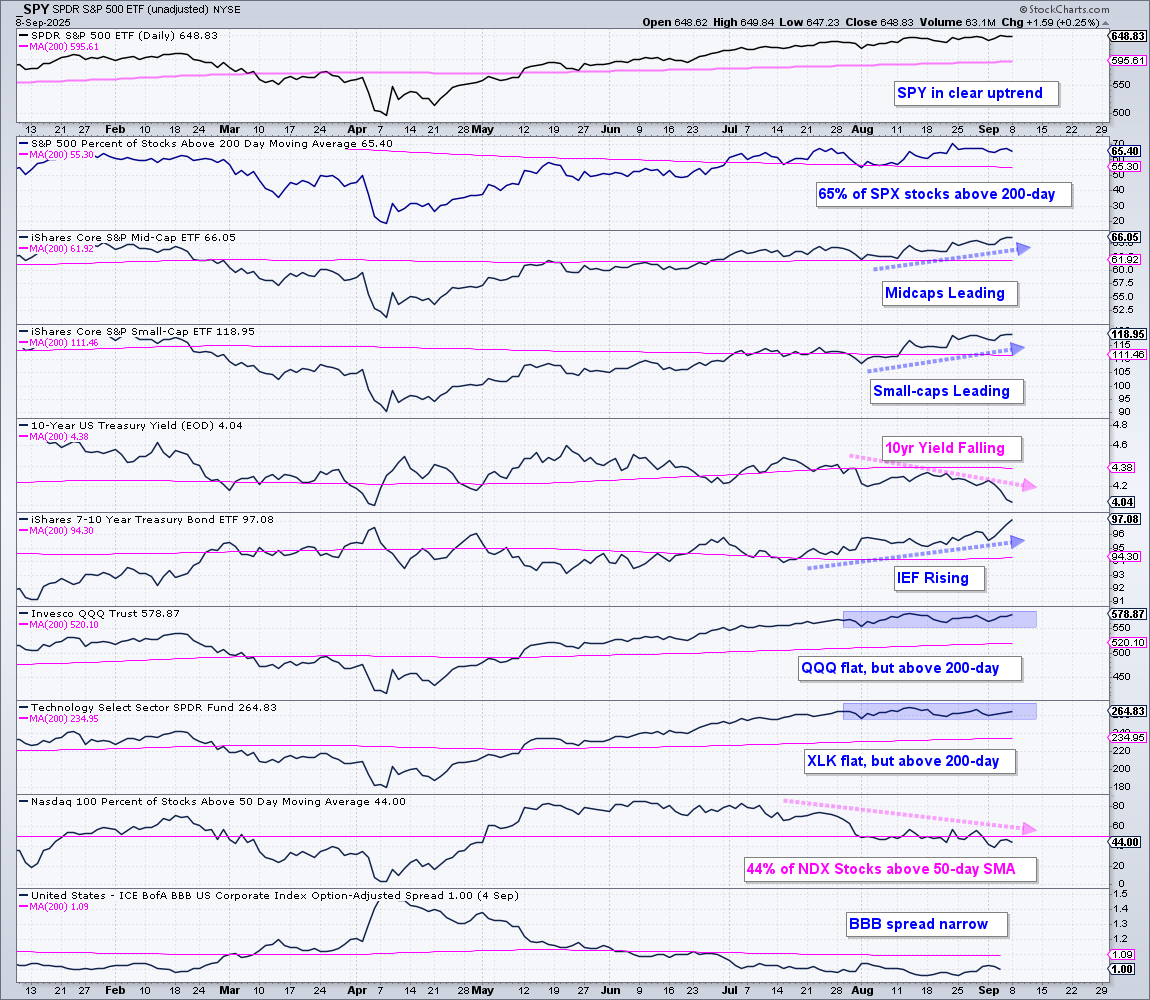Click 'S&P 500 Percent of Stocks Above 200 Day' title
1150x1000 pixels.
(211, 144)
